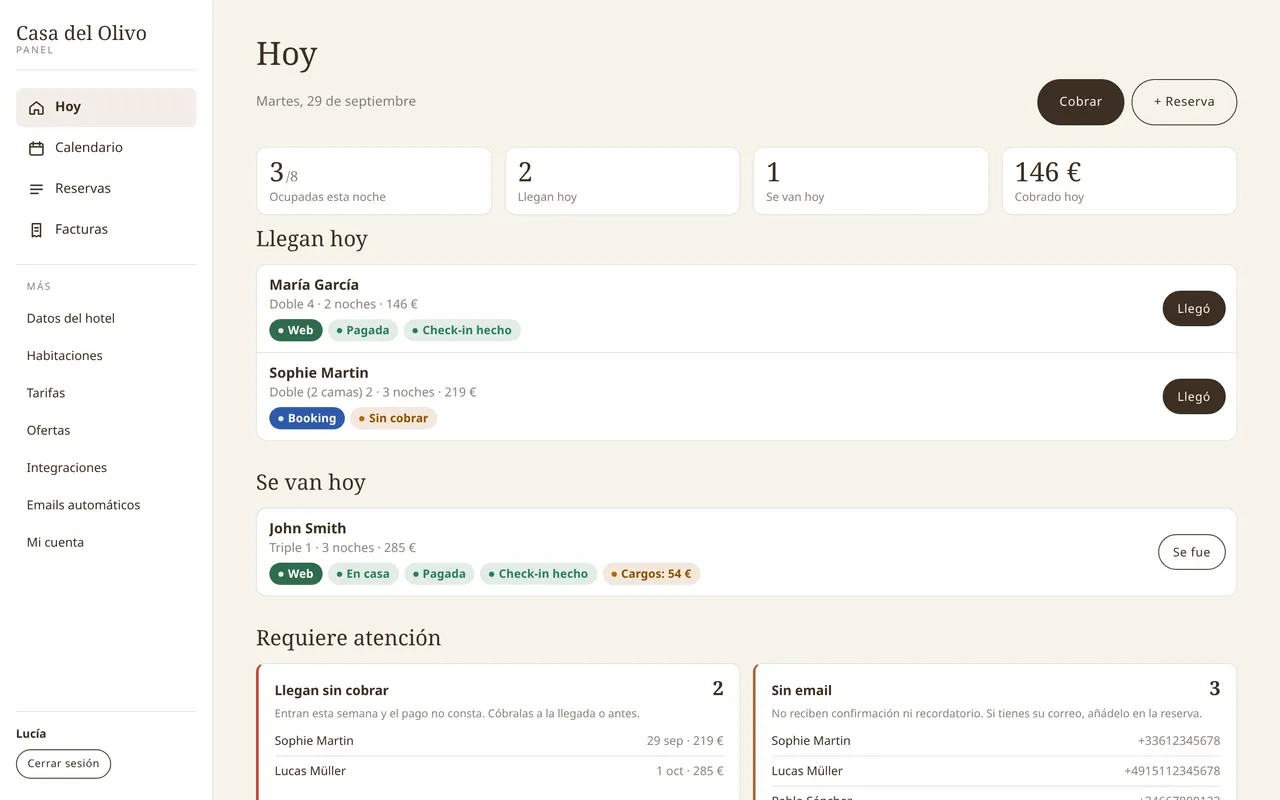The image size is (1280, 800).
Task: Open the Ofertas page
Action: [106, 430]
